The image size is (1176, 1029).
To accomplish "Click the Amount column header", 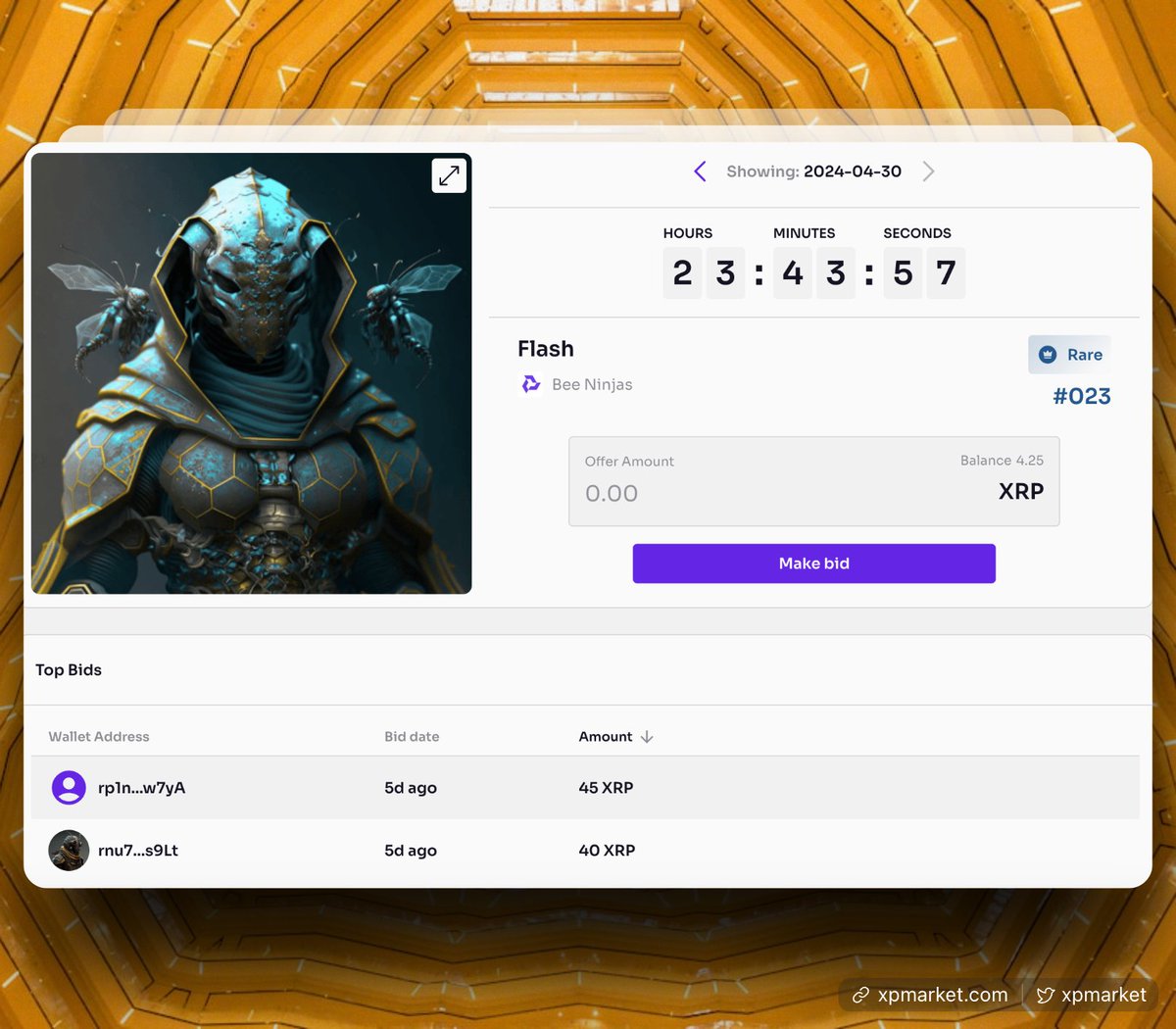I will (x=606, y=737).
